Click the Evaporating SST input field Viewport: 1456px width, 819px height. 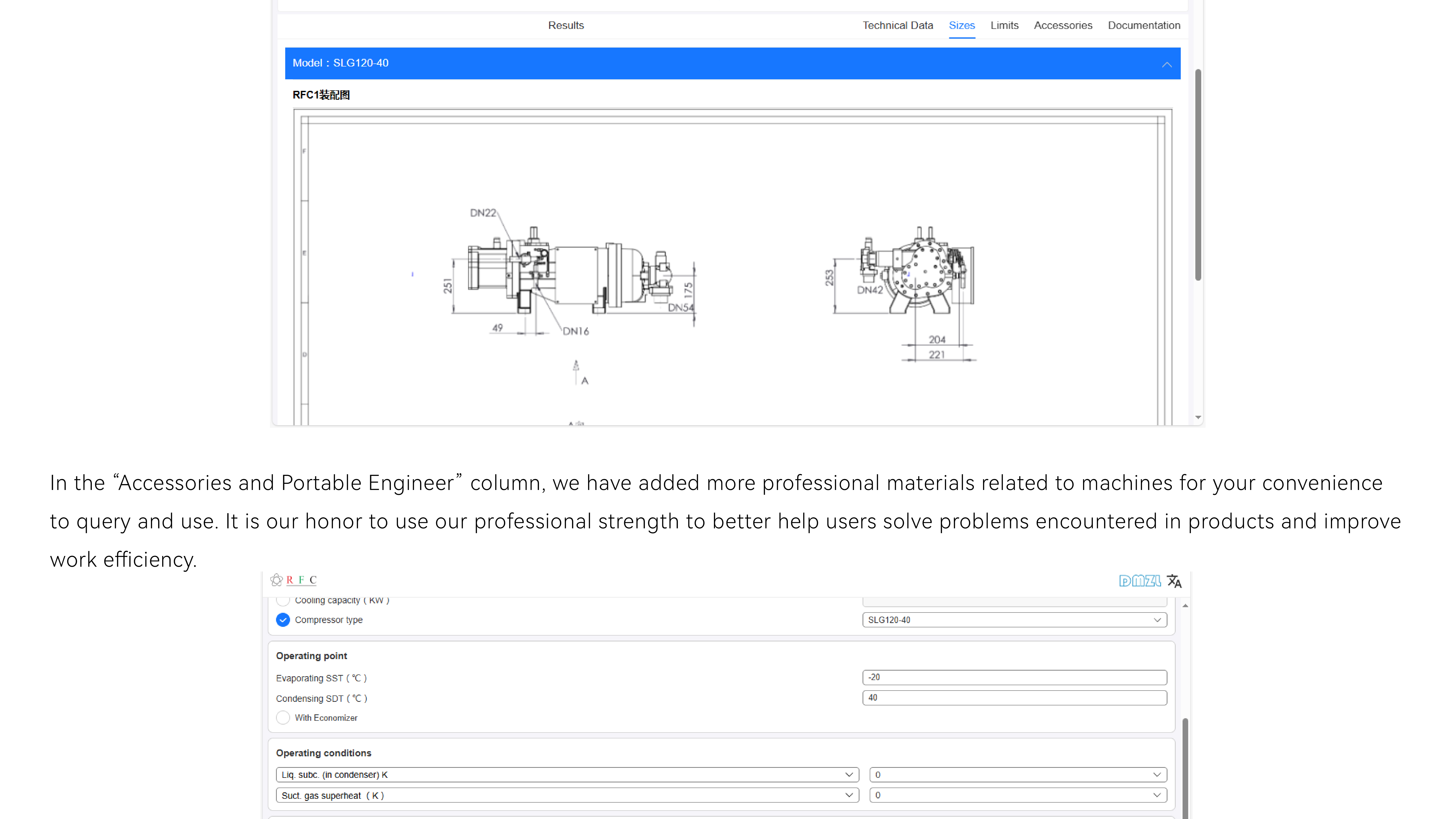[1014, 677]
